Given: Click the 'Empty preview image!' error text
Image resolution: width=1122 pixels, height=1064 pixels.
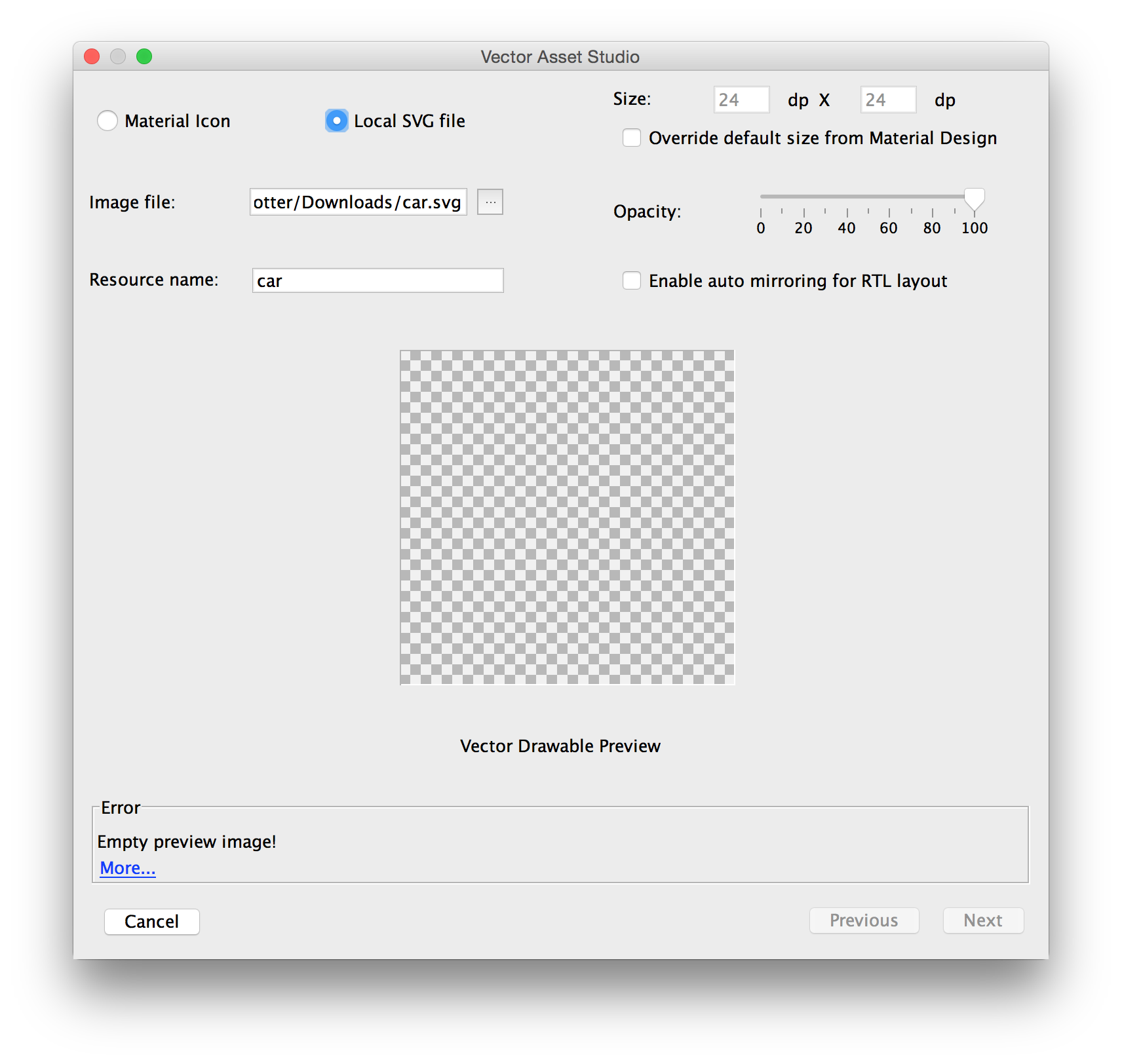Looking at the screenshot, I should [x=187, y=842].
